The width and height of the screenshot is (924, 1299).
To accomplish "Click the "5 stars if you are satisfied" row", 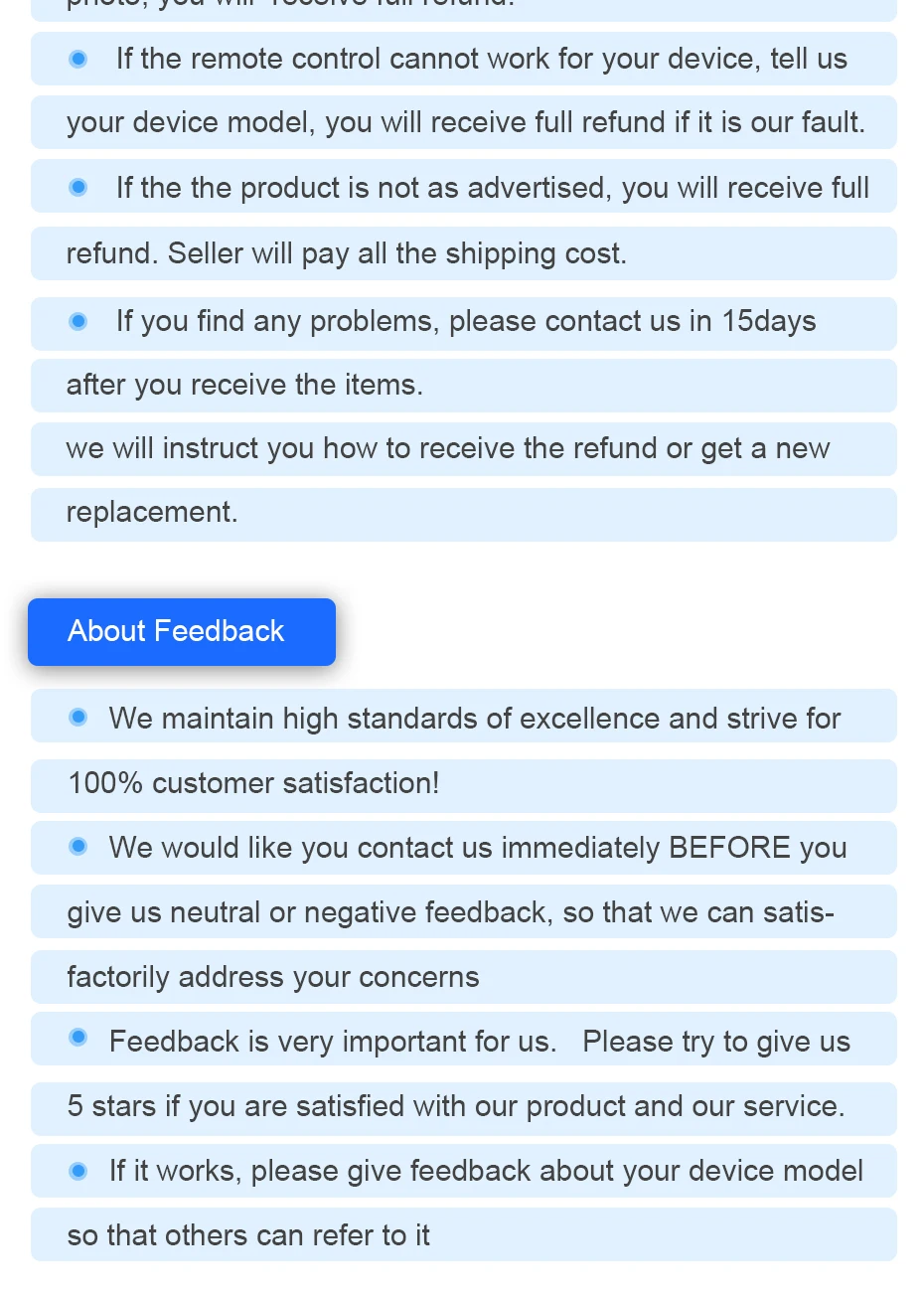I will [455, 1107].
